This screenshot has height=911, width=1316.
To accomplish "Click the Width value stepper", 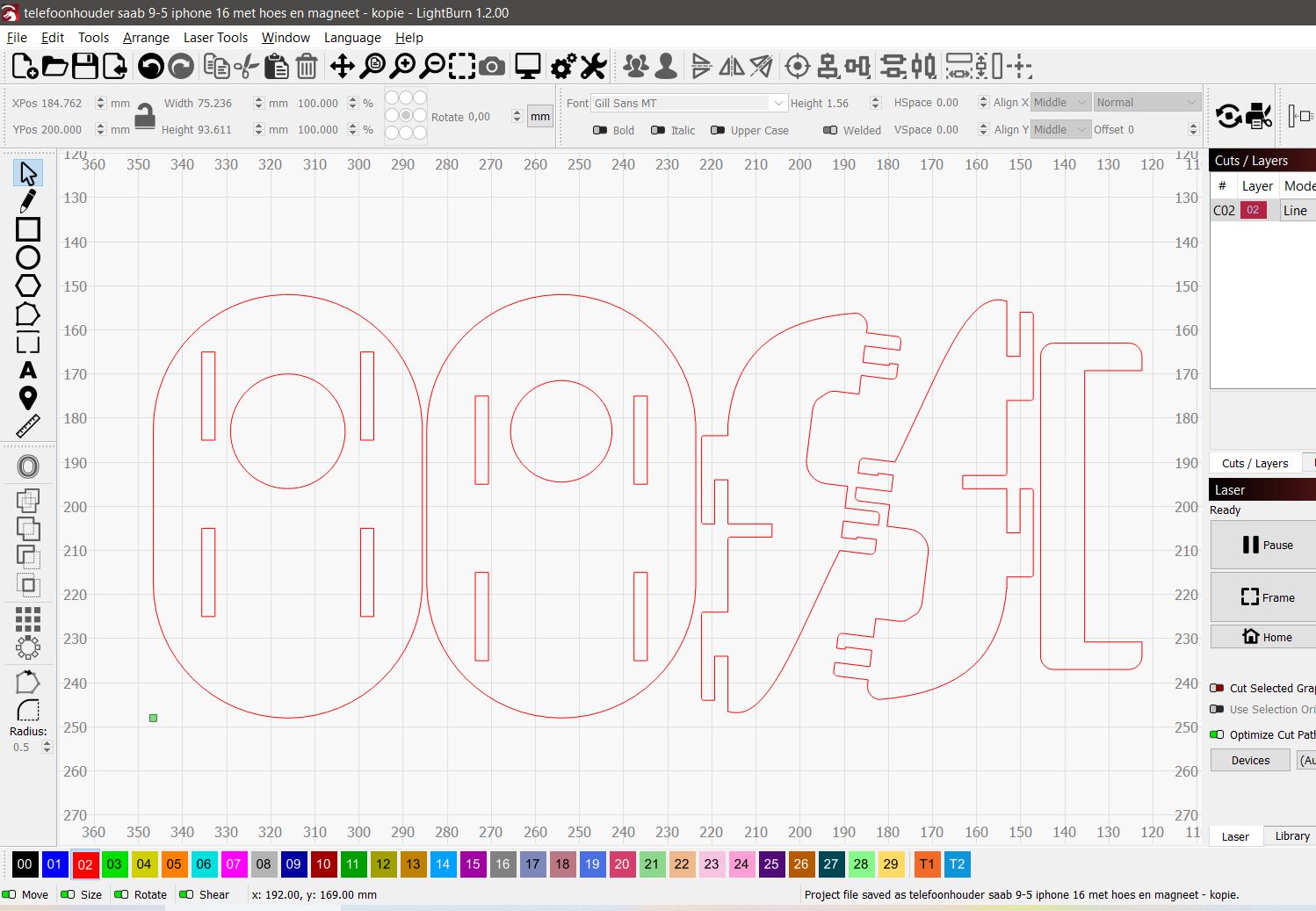I will point(258,103).
